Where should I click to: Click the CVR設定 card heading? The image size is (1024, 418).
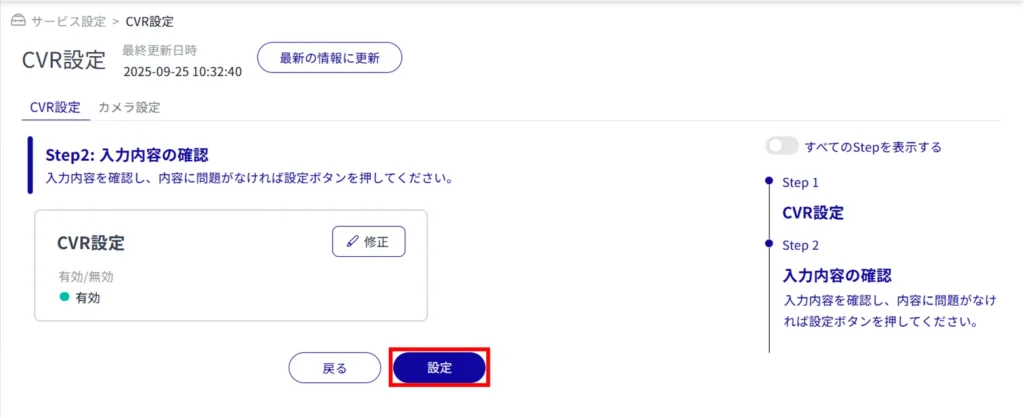91,243
